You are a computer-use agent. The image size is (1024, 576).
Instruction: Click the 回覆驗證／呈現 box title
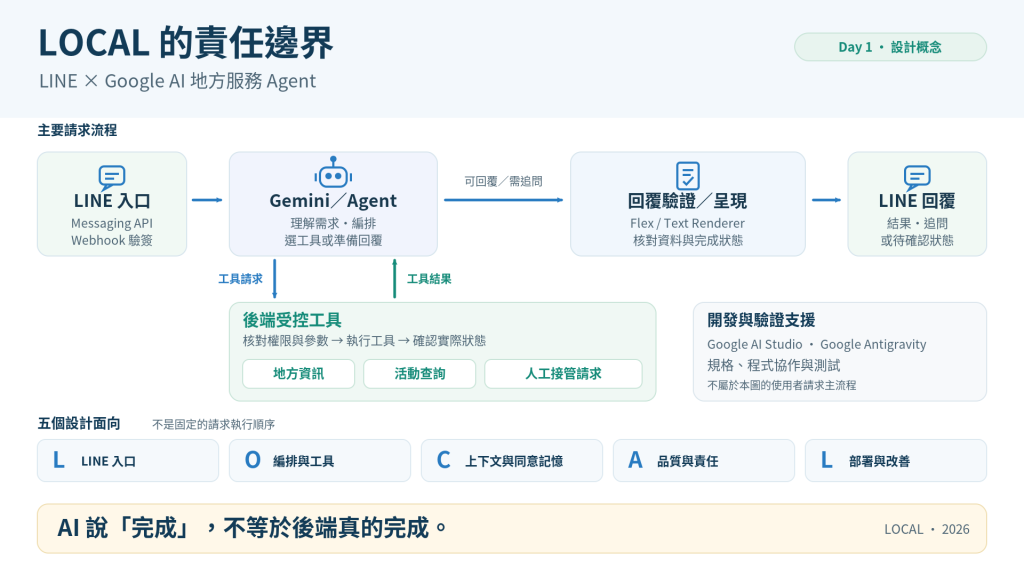(x=688, y=201)
